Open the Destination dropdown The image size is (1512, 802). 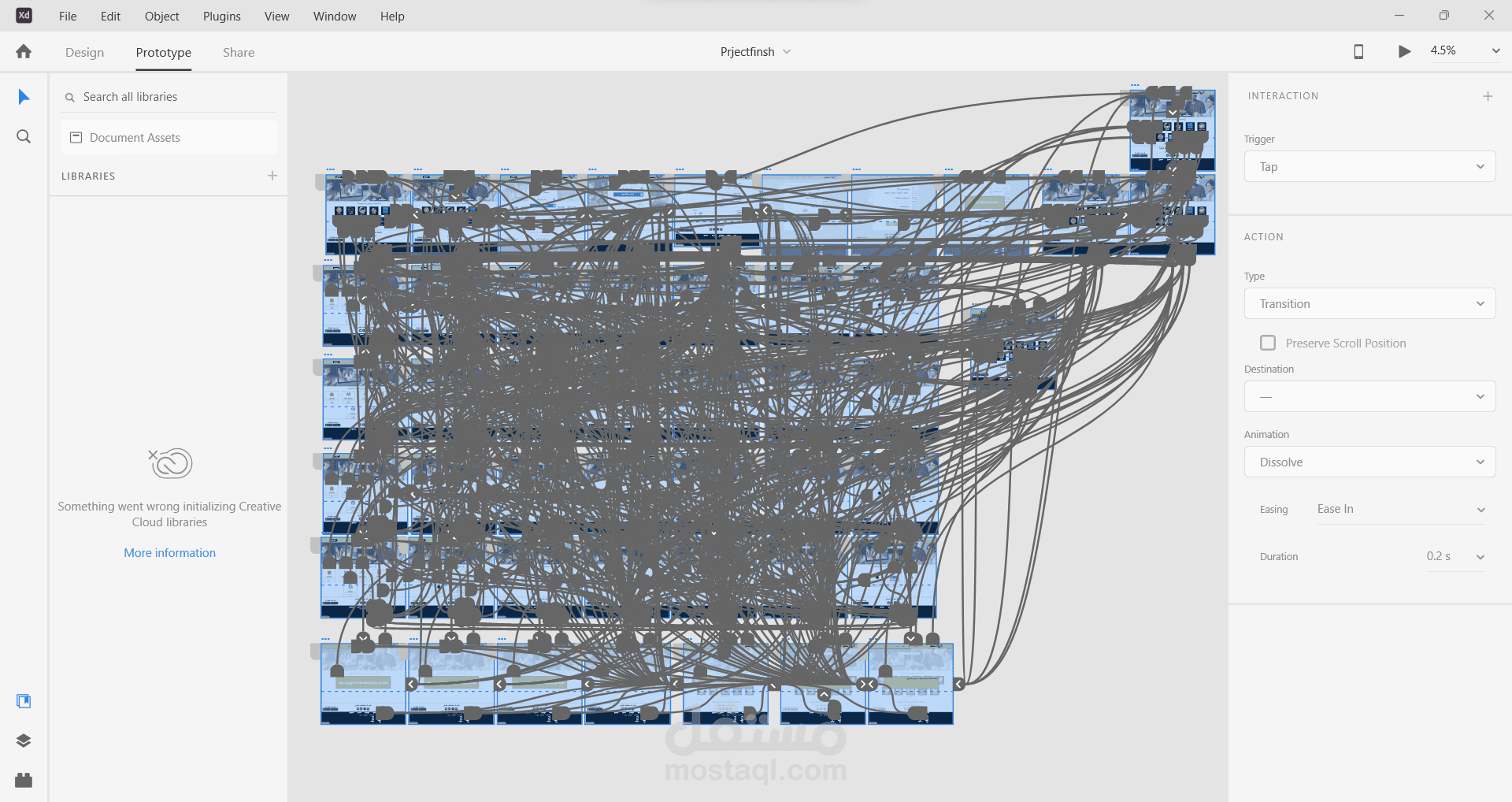pyautogui.click(x=1369, y=396)
